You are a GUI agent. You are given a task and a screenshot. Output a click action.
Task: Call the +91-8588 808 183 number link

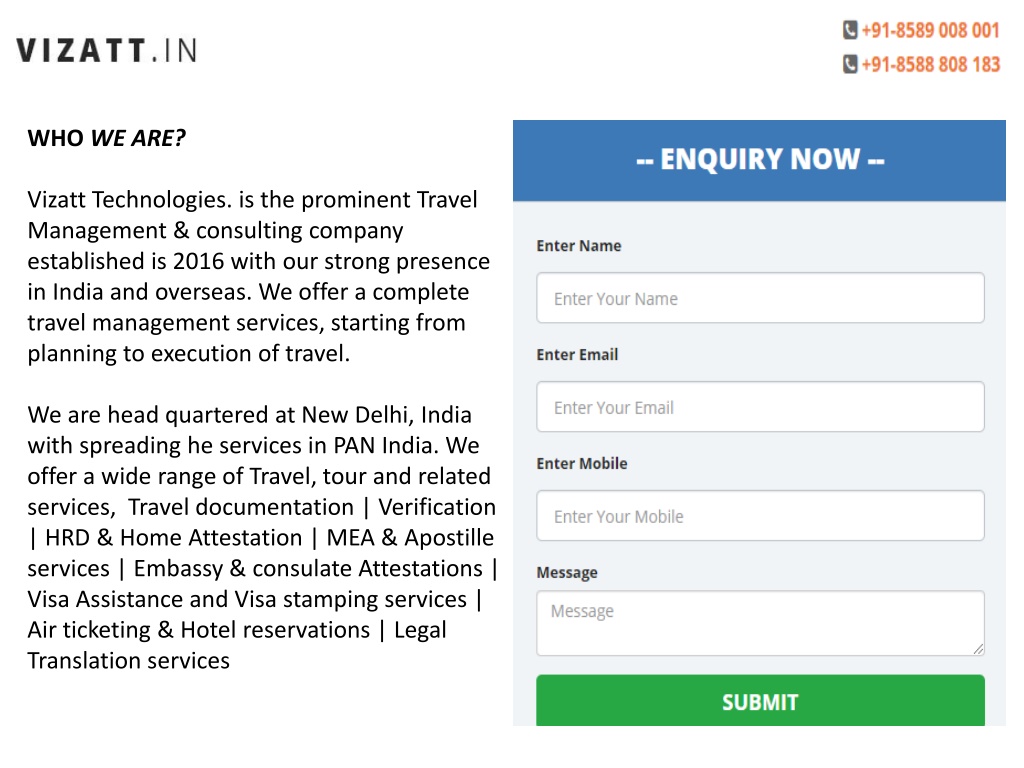pyautogui.click(x=931, y=64)
